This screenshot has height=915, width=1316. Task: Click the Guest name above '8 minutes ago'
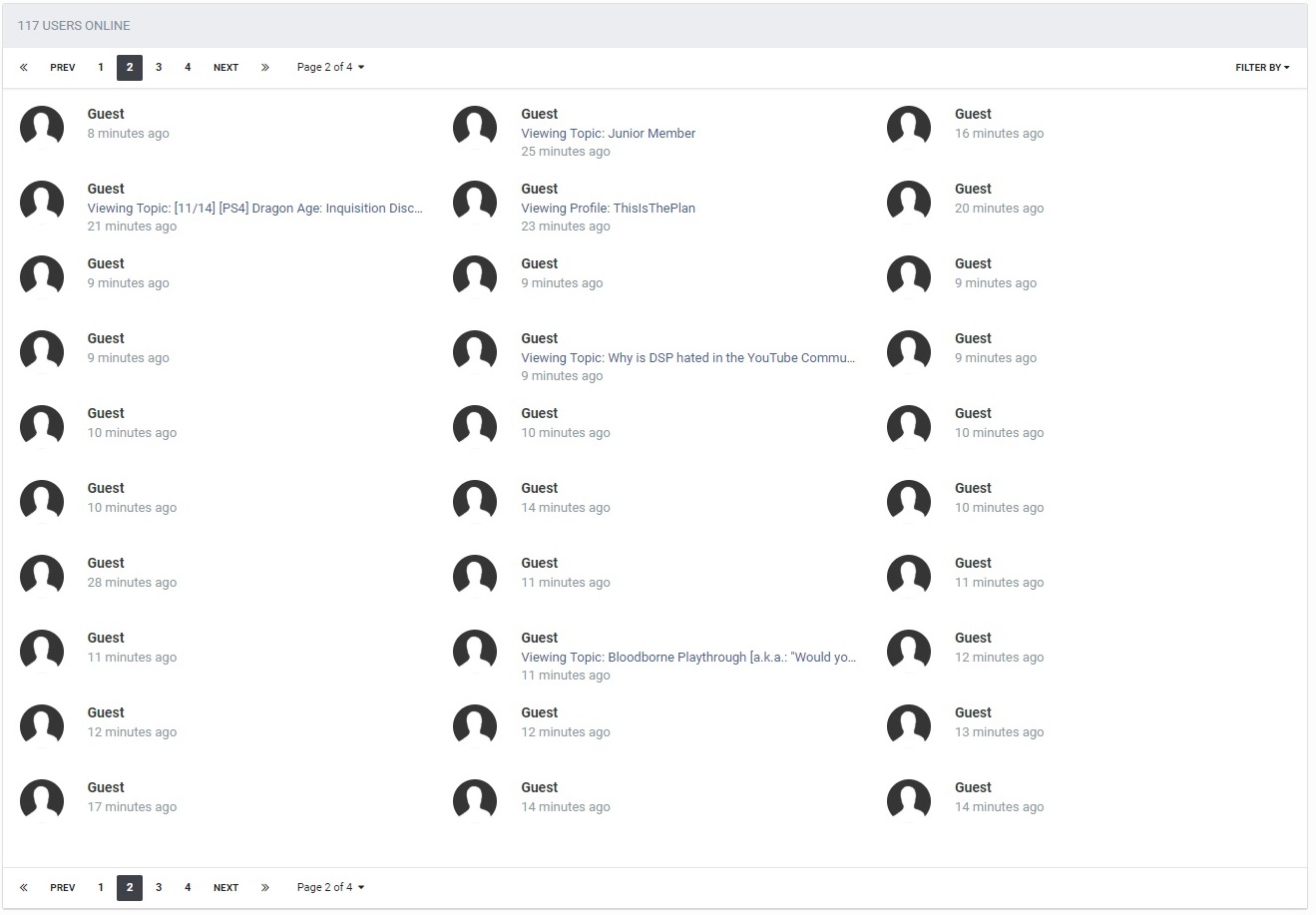(x=106, y=115)
